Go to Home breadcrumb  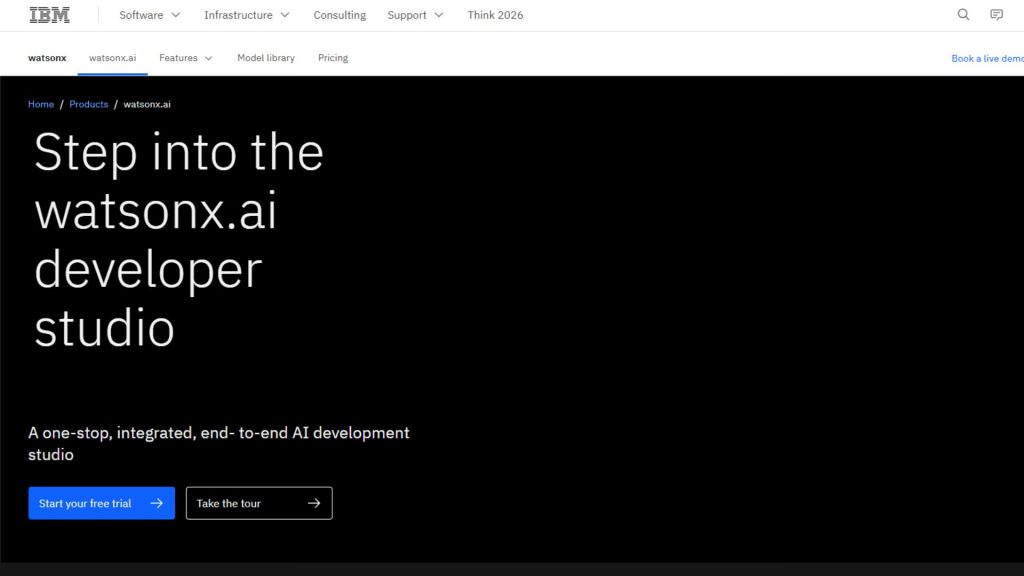click(x=41, y=104)
